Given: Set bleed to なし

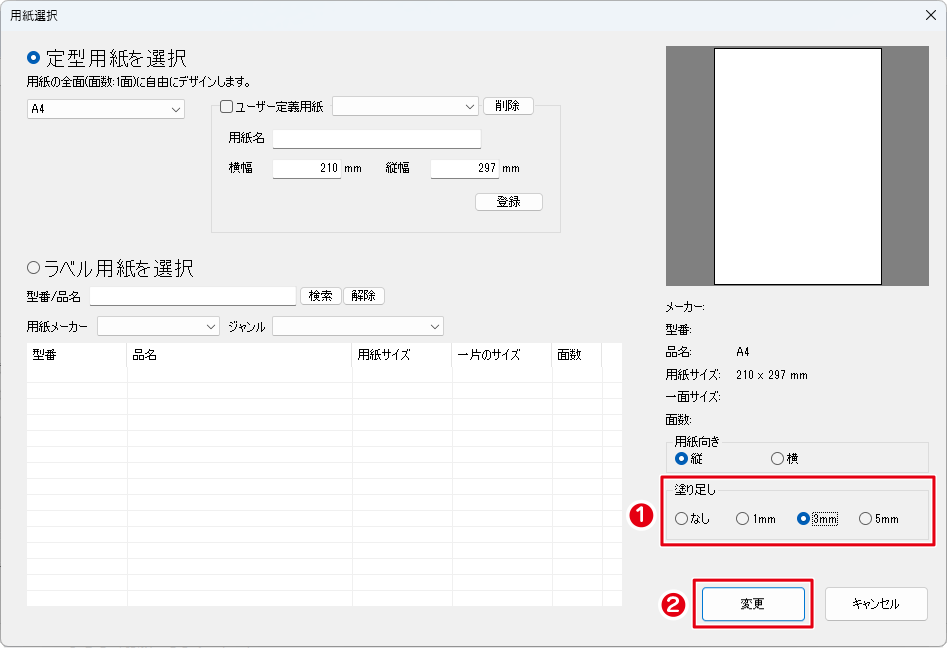Looking at the screenshot, I should pyautogui.click(x=682, y=519).
